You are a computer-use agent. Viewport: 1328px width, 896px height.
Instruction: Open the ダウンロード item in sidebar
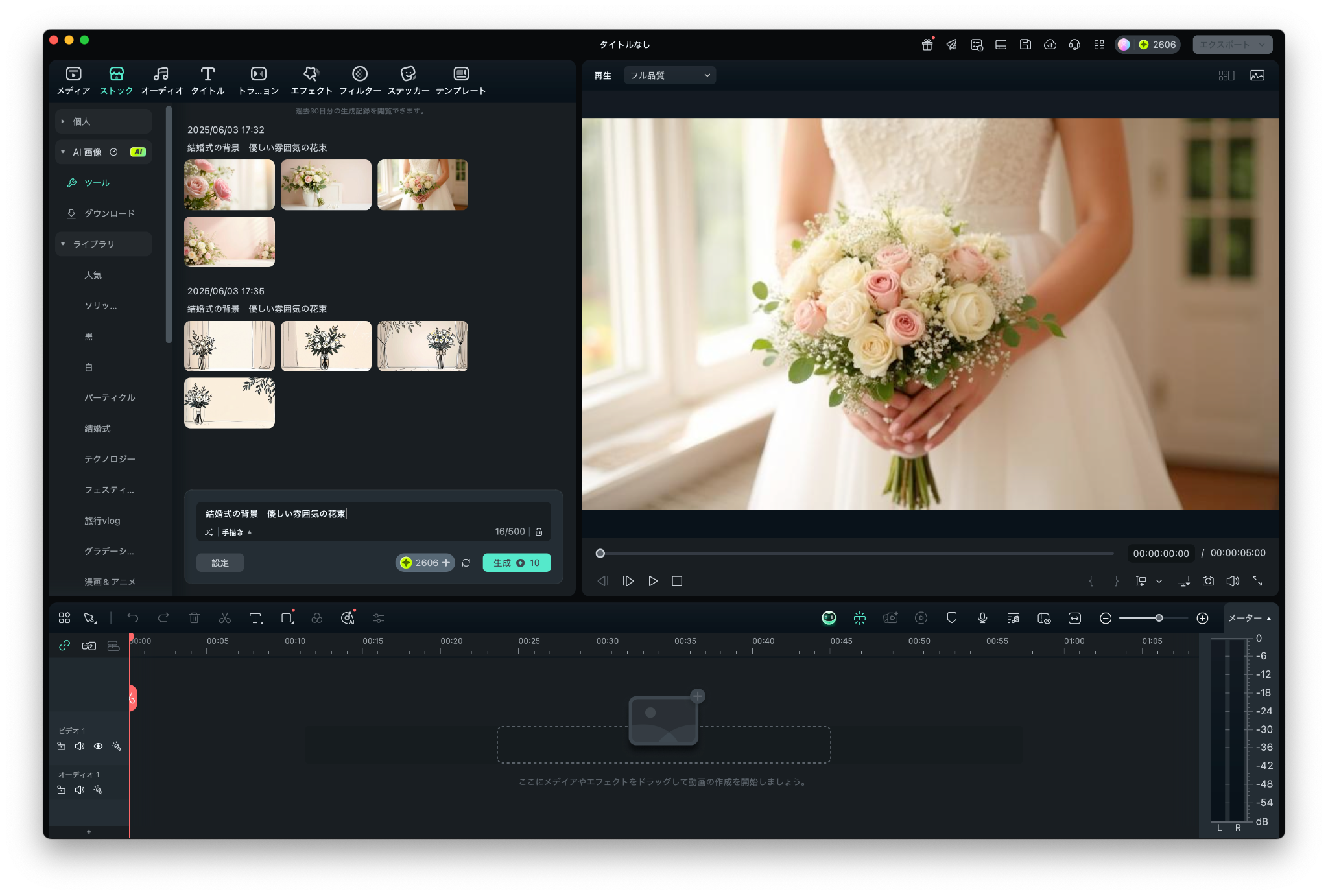(x=103, y=213)
